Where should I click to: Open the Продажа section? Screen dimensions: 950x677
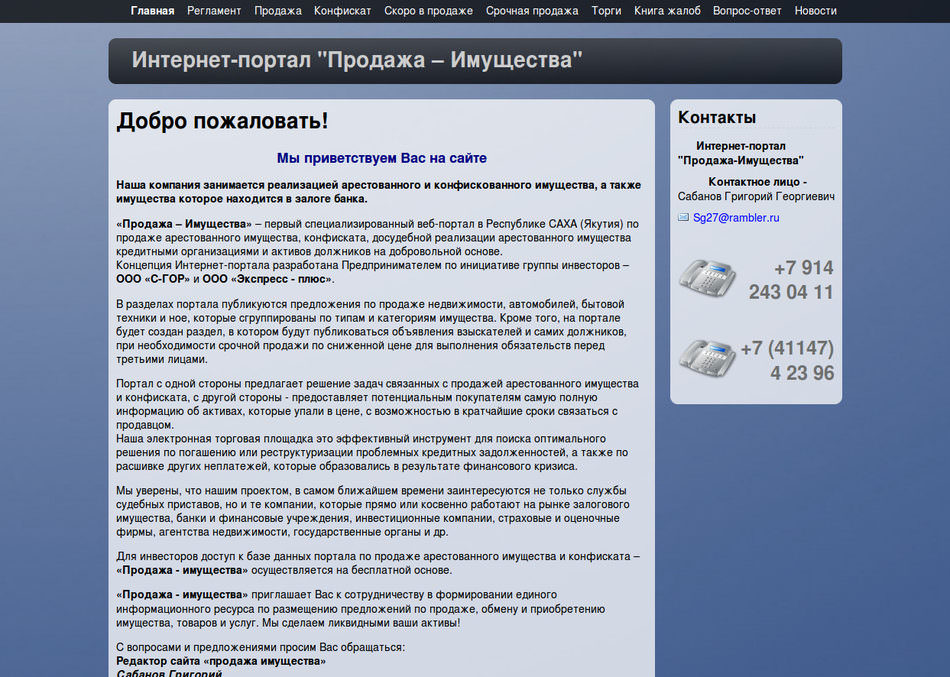click(x=277, y=11)
